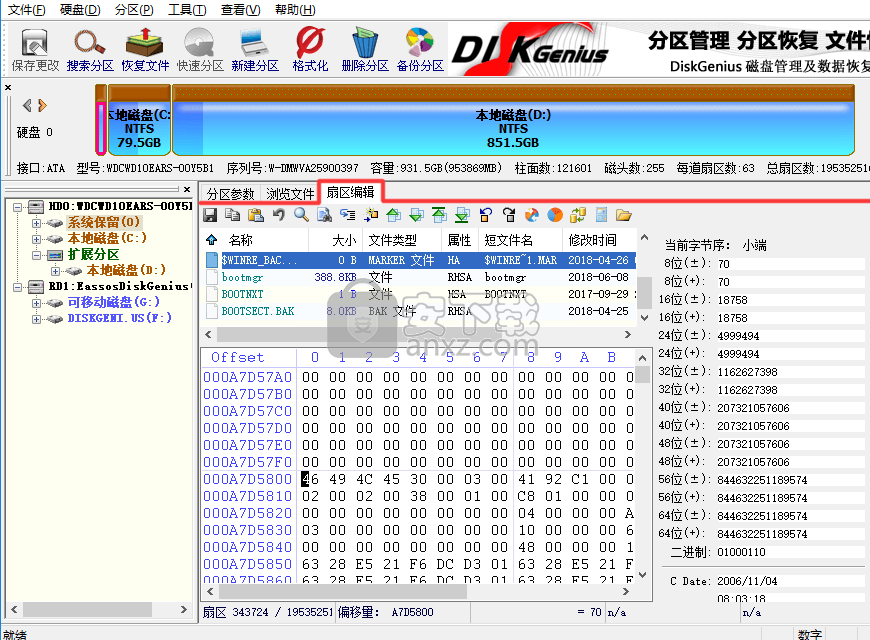Viewport: 870px width, 640px height.
Task: Click the paste clipboard icon in sector editor
Action: 255,215
